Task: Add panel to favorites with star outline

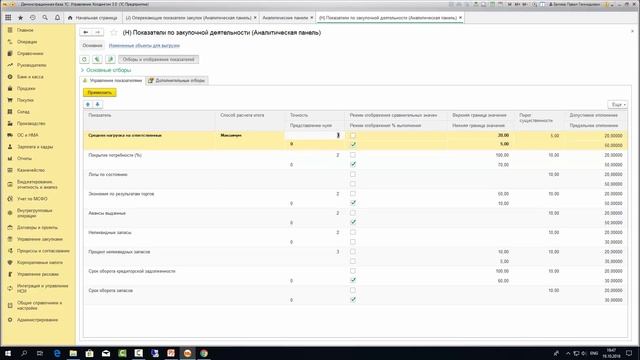Action: (113, 32)
